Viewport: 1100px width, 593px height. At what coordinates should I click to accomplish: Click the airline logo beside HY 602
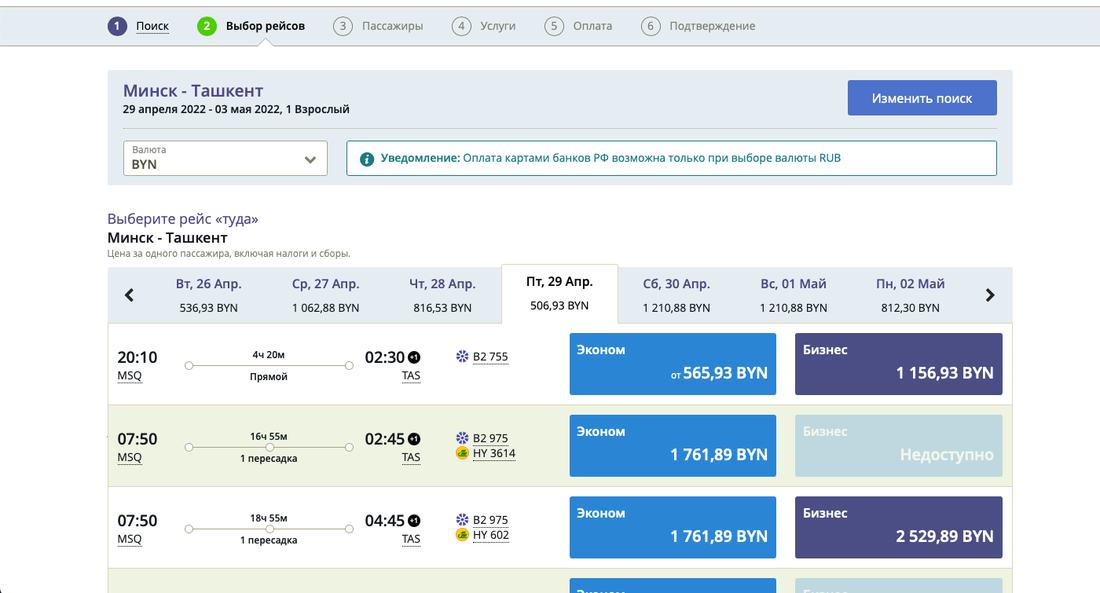(462, 535)
